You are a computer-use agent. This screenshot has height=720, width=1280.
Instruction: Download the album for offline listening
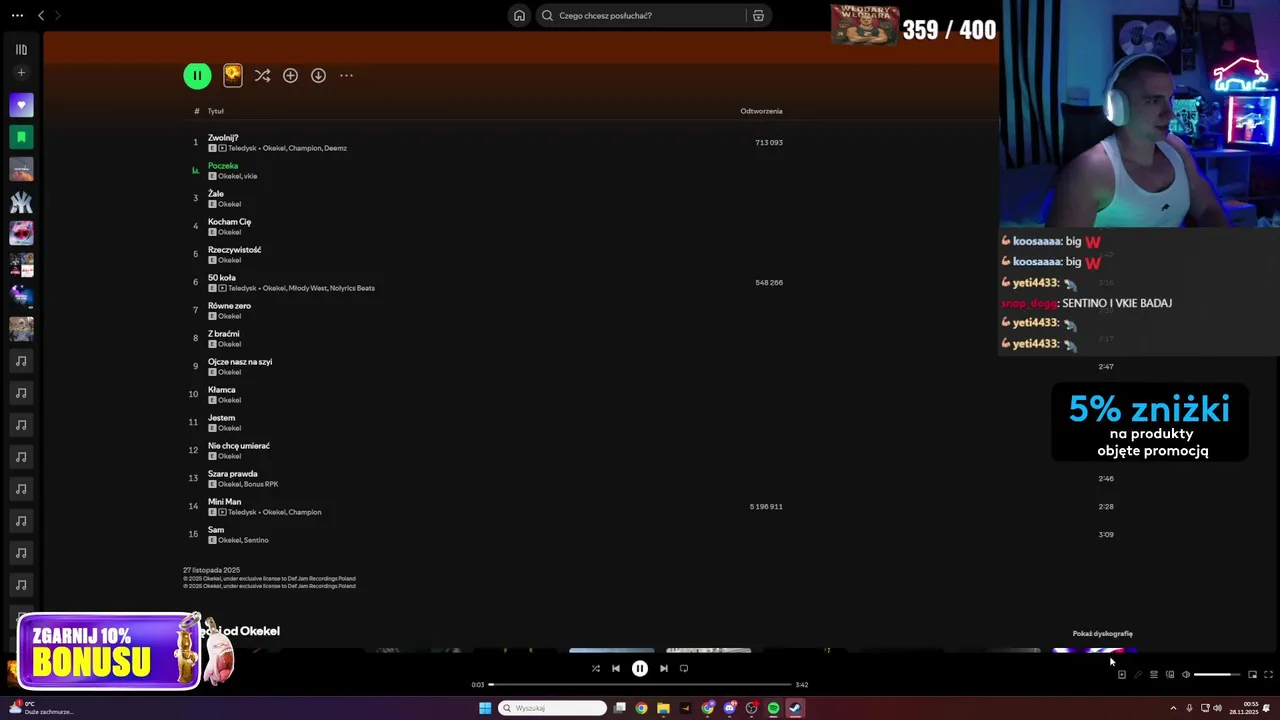pyautogui.click(x=318, y=75)
